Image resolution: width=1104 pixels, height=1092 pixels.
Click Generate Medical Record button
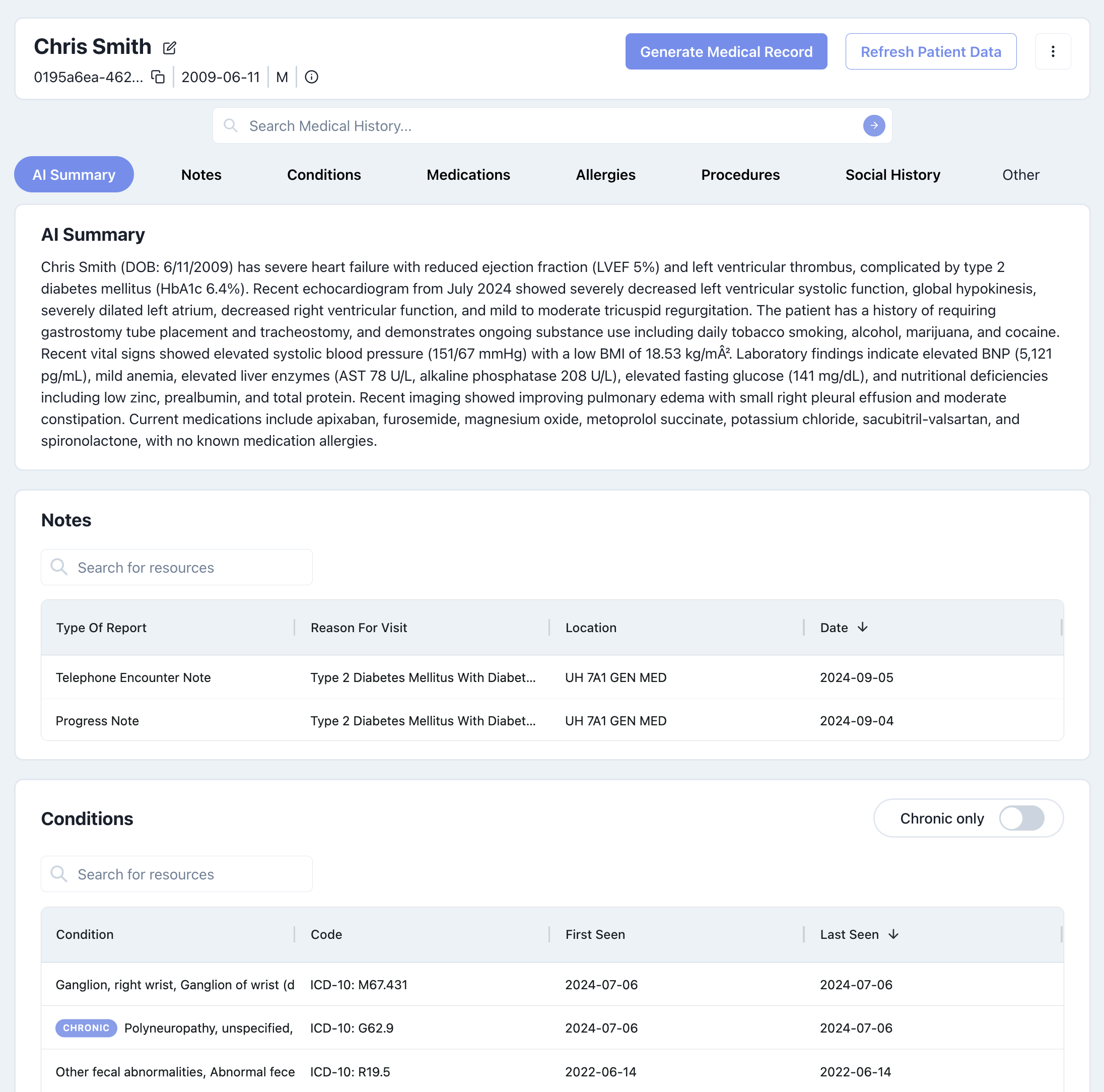click(x=726, y=51)
